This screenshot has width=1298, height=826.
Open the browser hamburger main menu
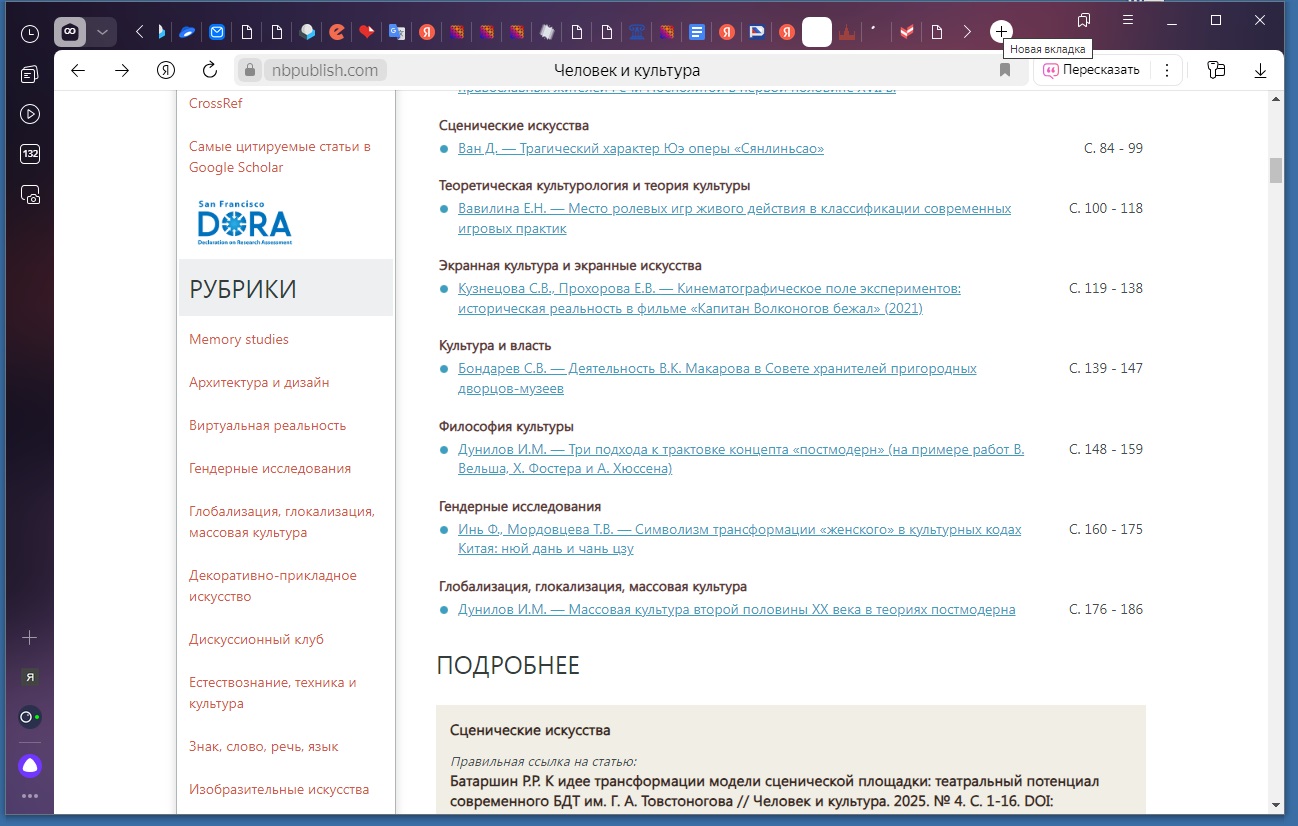(1127, 20)
